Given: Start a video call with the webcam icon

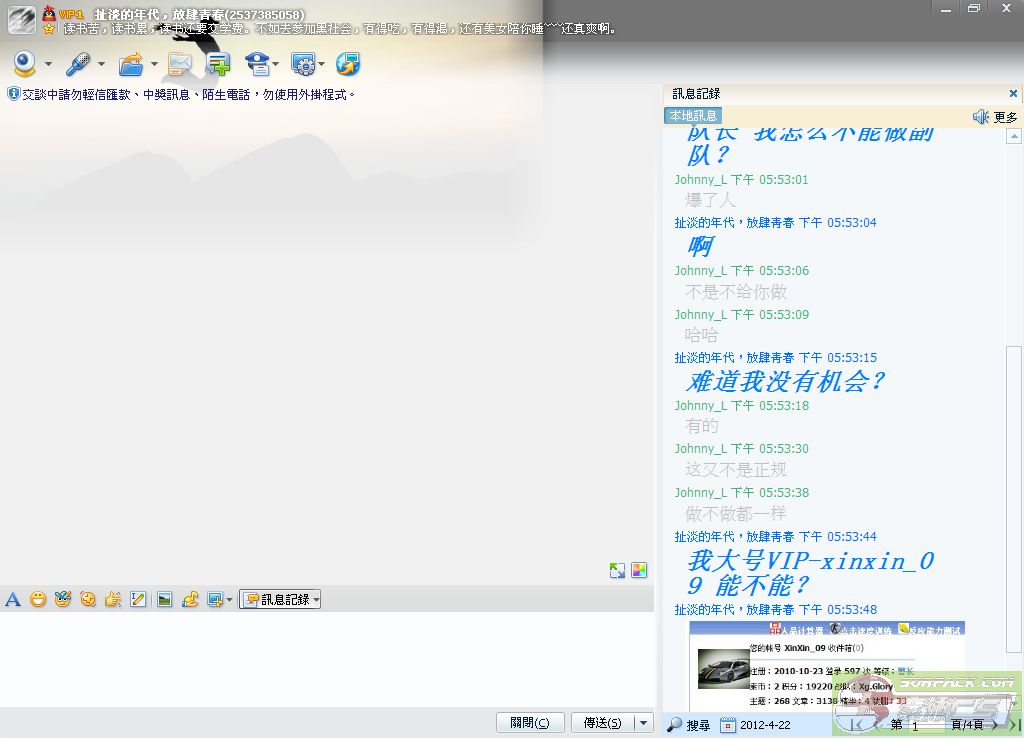Looking at the screenshot, I should [x=24, y=65].
